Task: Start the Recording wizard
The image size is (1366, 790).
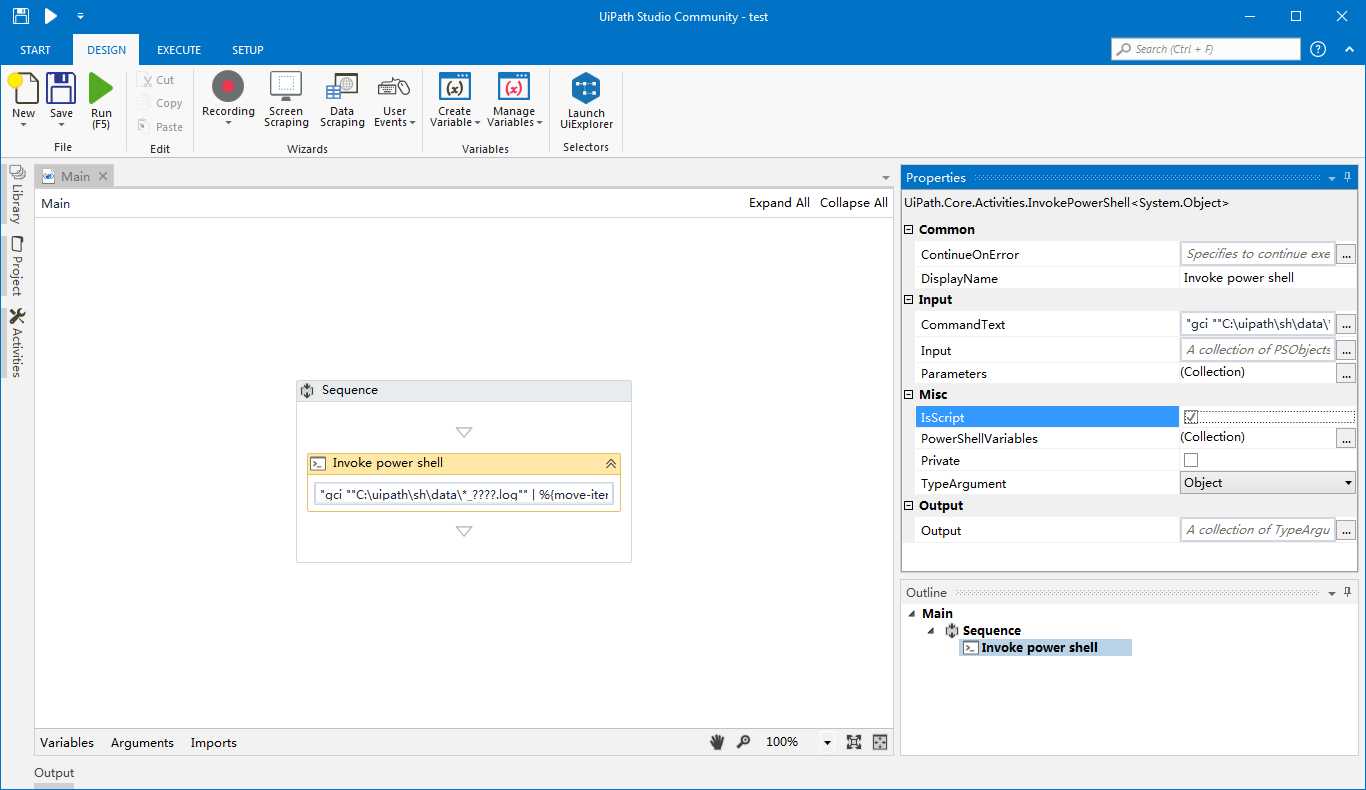Action: (x=228, y=99)
